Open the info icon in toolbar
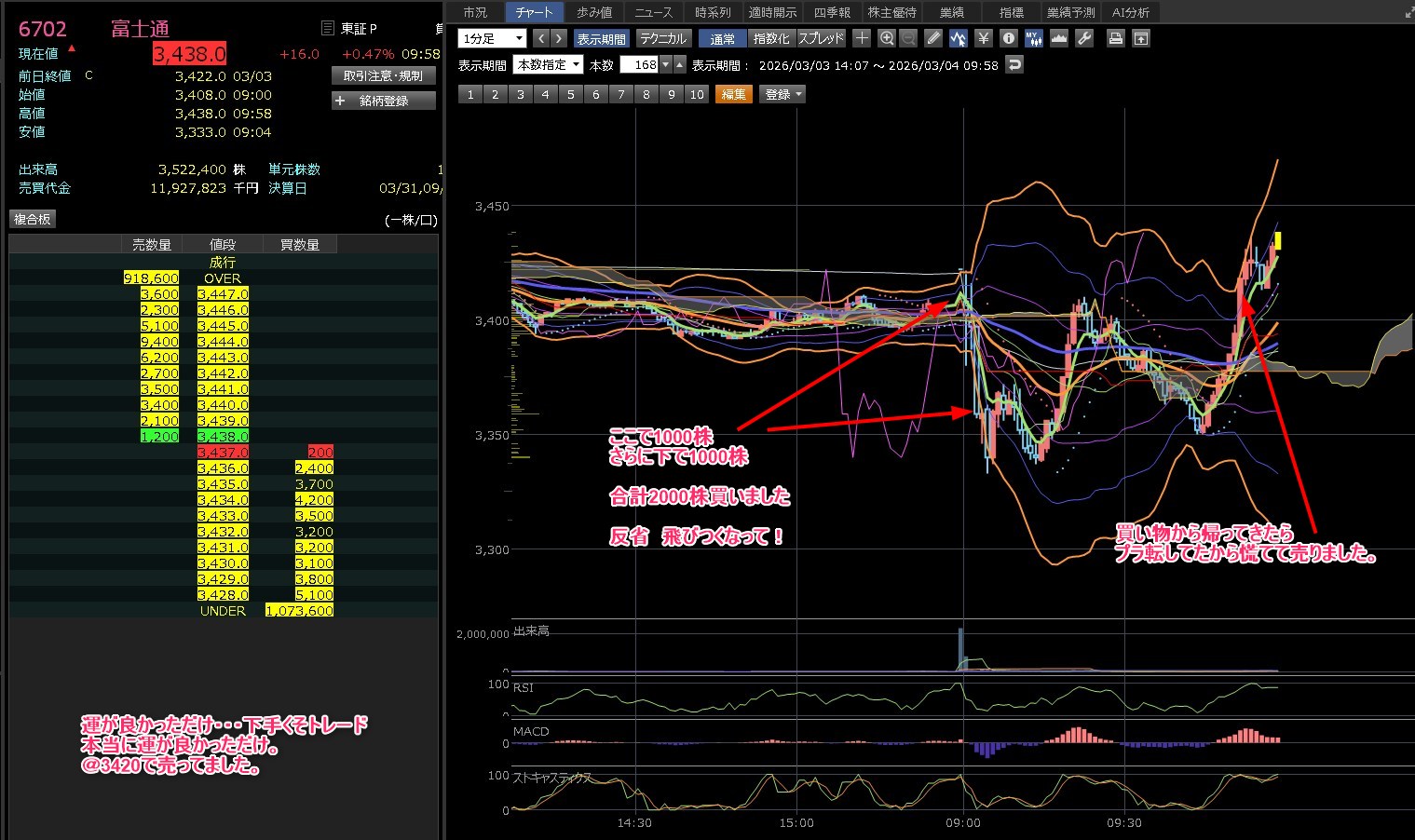 coord(1008,38)
